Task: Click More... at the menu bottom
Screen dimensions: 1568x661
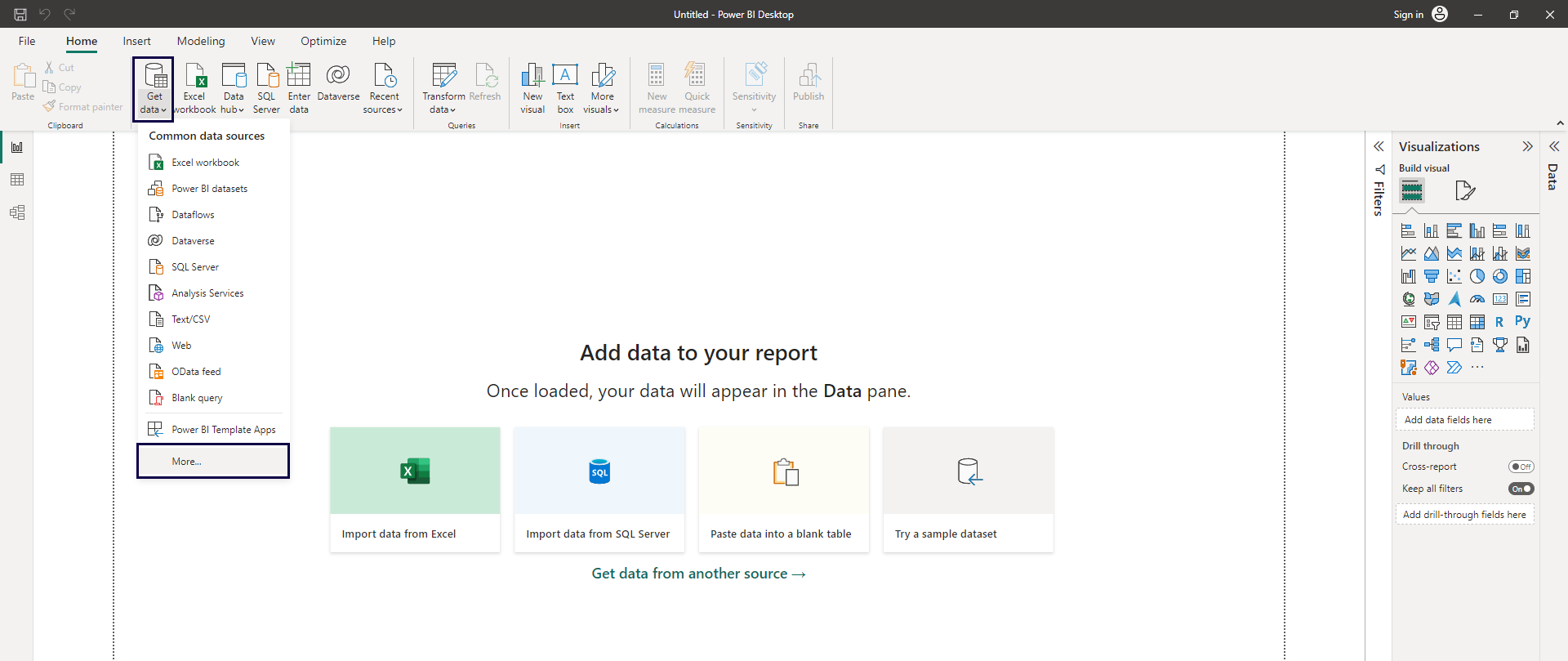Action: (213, 462)
